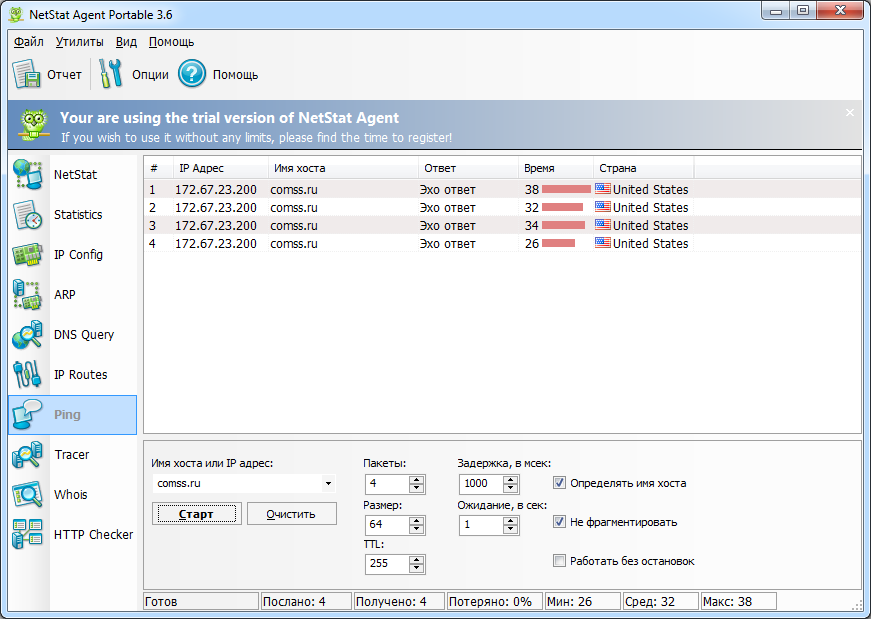This screenshot has width=871, height=619.
Task: Increase the Пакеты packet count
Action: pos(416,480)
